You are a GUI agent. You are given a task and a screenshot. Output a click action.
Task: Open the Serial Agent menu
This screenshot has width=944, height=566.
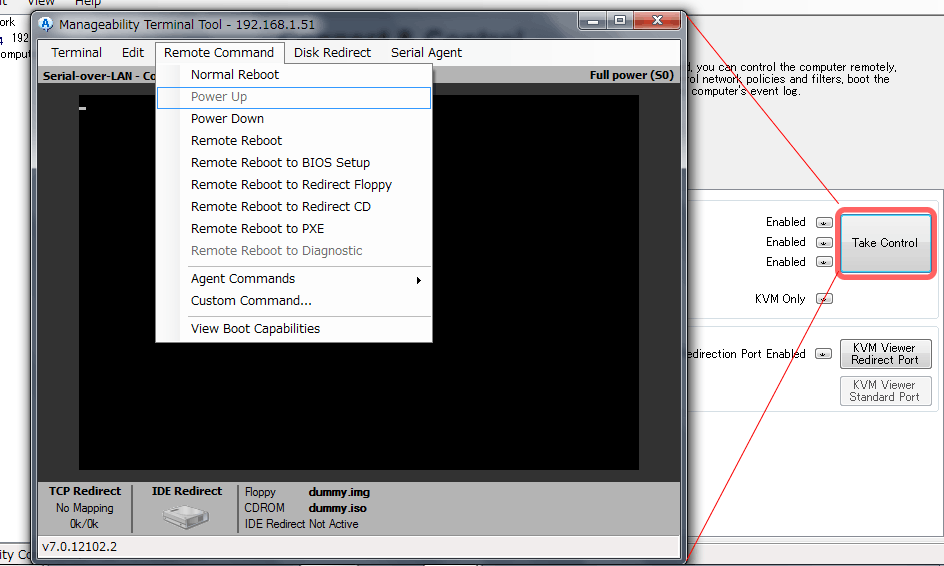coord(426,53)
